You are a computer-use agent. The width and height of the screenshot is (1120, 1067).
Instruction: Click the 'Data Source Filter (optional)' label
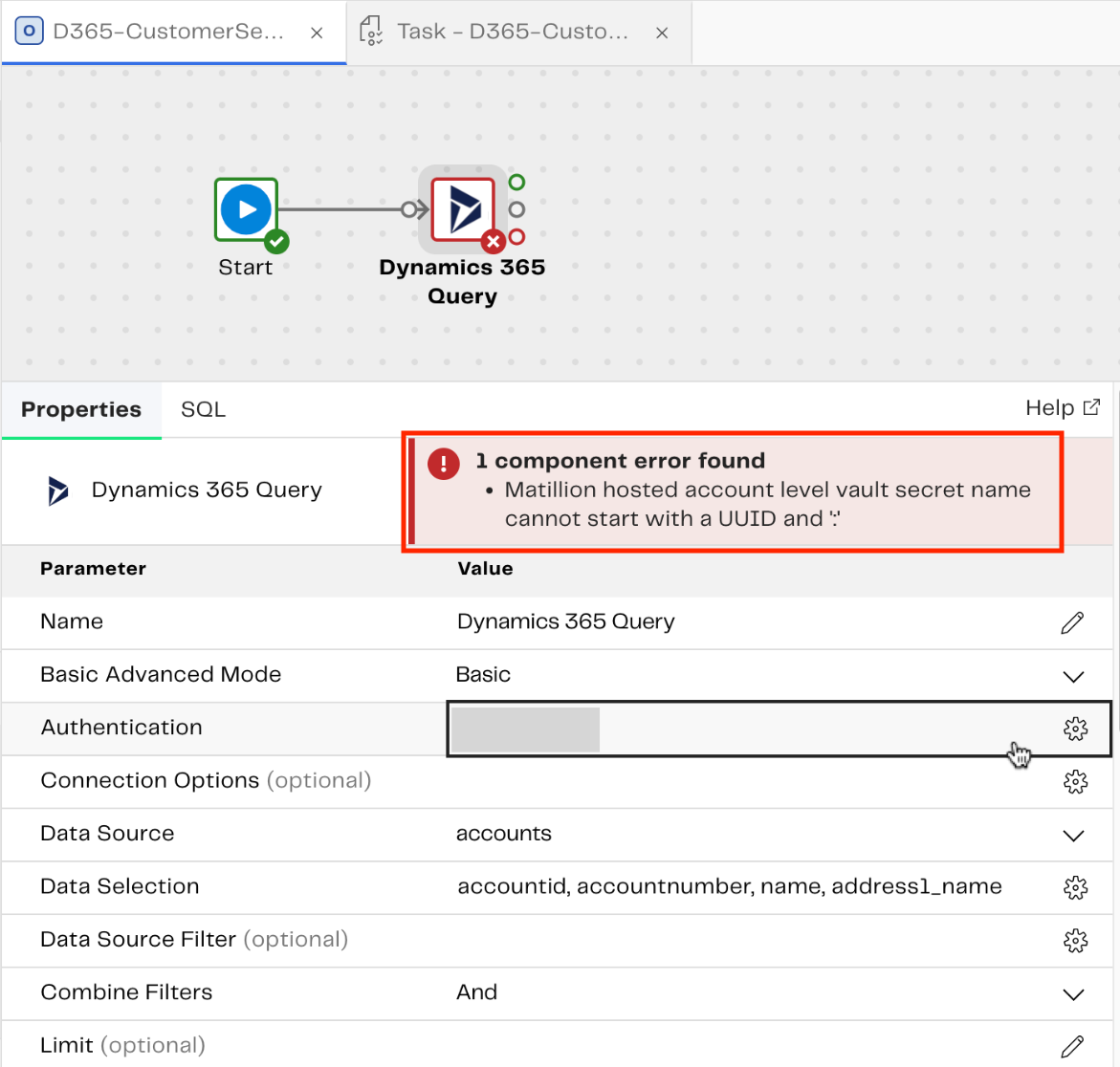[194, 939]
